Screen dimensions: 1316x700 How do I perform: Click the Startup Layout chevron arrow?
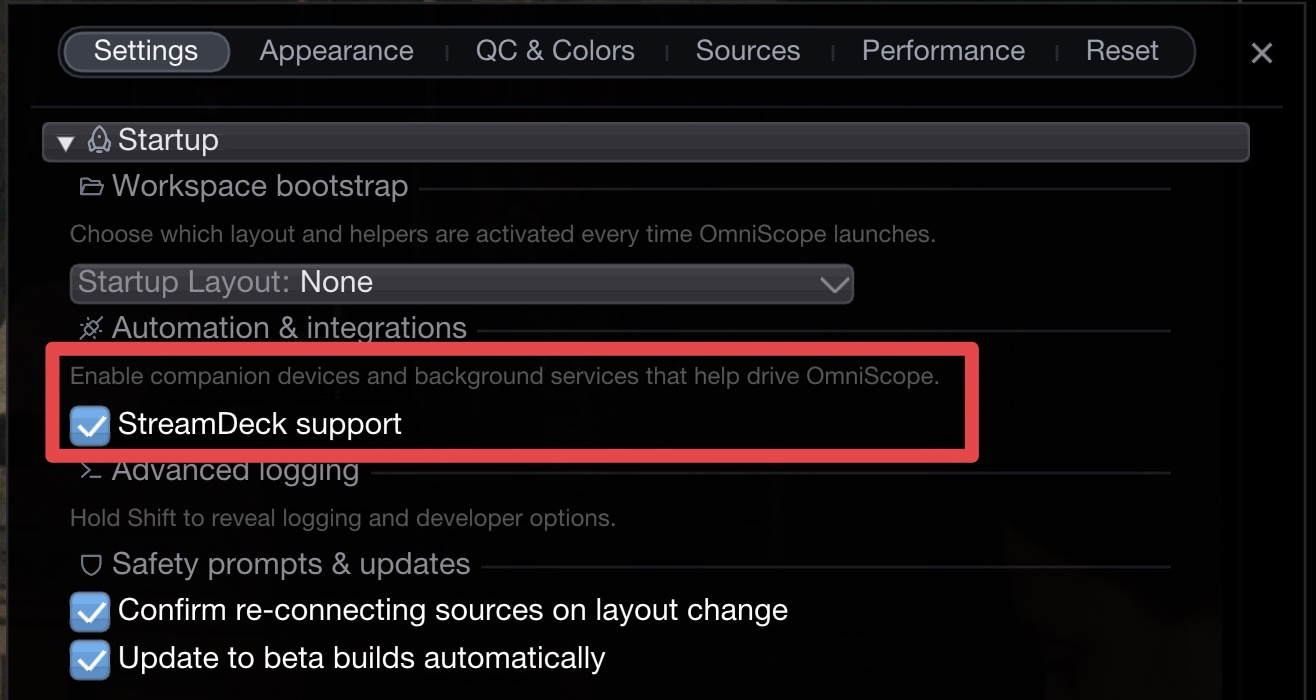tap(834, 284)
